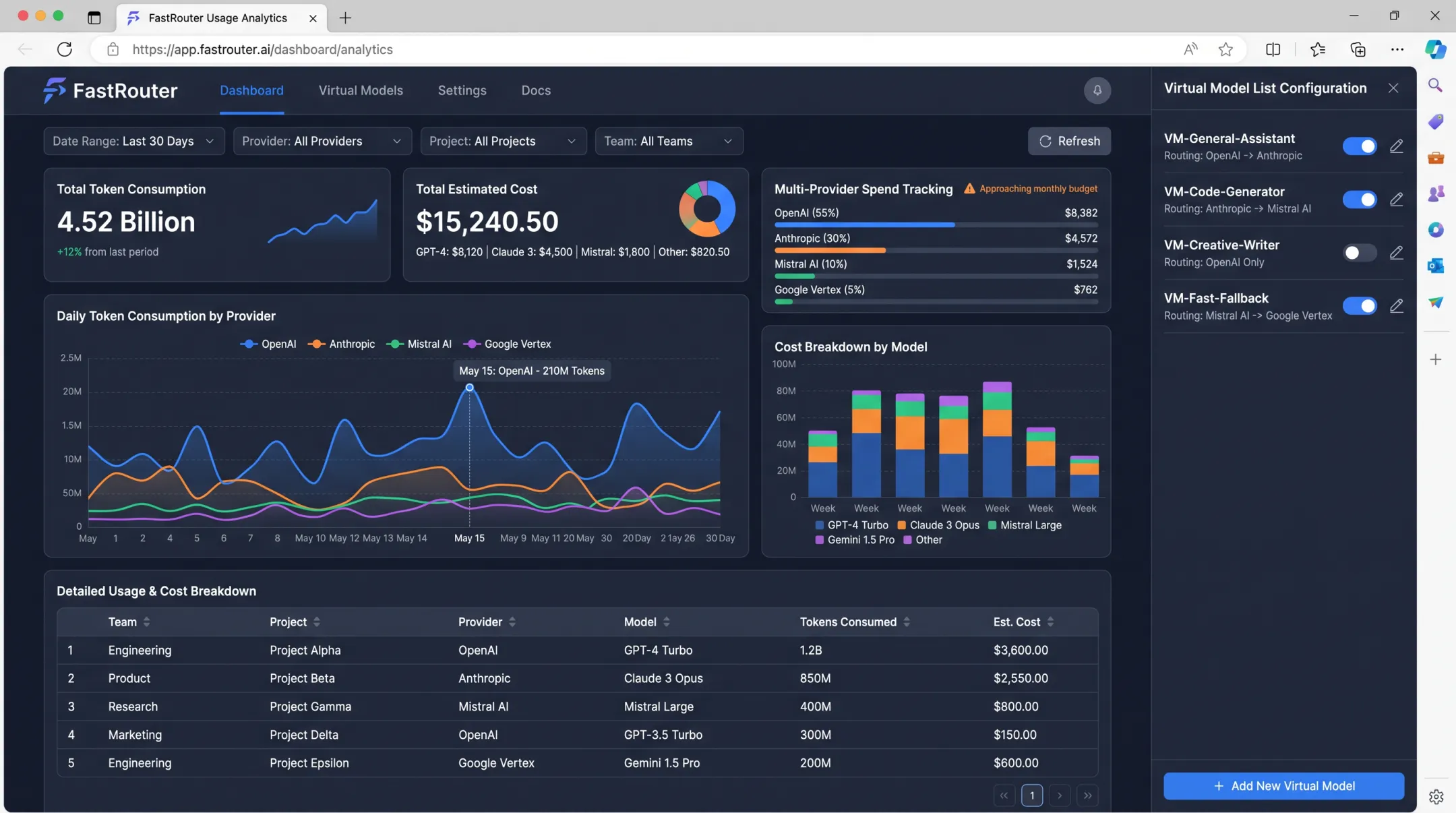Edit VM-Code-Generator with its pencil icon

[1396, 199]
